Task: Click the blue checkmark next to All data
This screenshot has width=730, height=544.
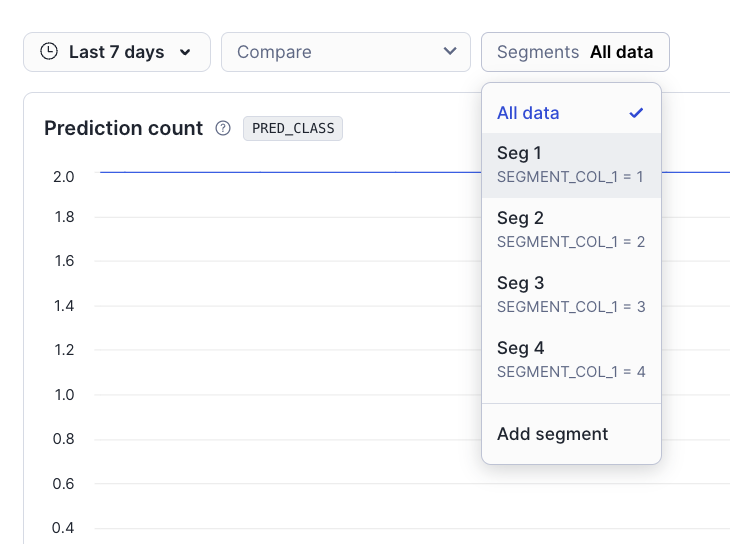Action: click(636, 113)
